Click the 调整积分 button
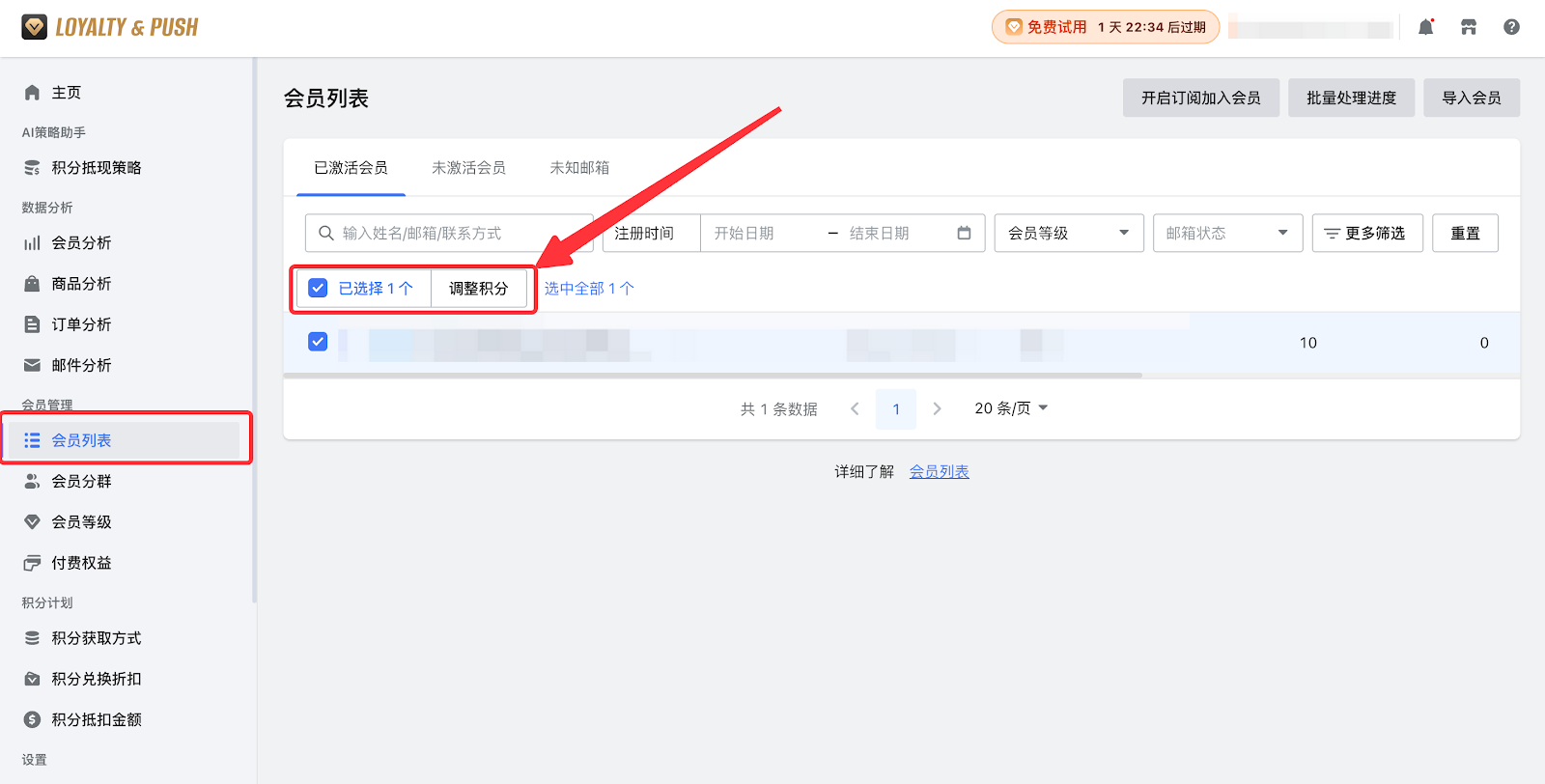Image resolution: width=1545 pixels, height=784 pixels. [x=478, y=288]
